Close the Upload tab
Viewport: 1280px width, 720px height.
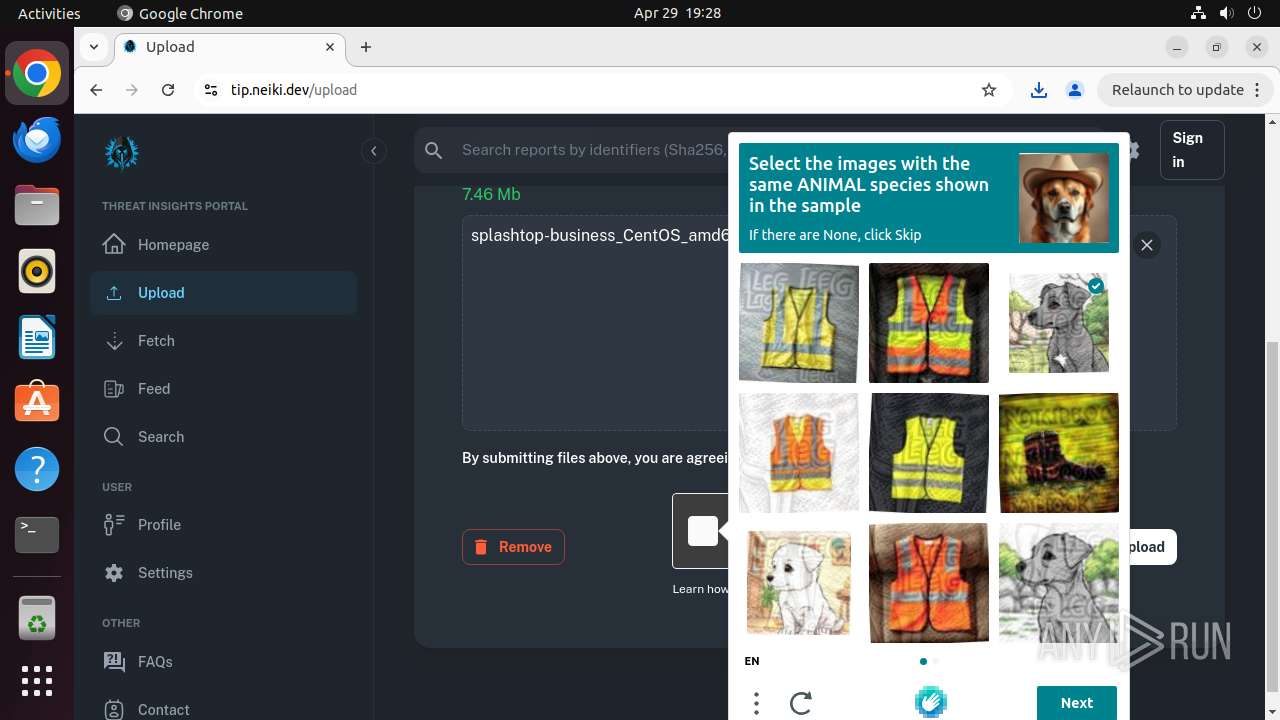coord(330,47)
